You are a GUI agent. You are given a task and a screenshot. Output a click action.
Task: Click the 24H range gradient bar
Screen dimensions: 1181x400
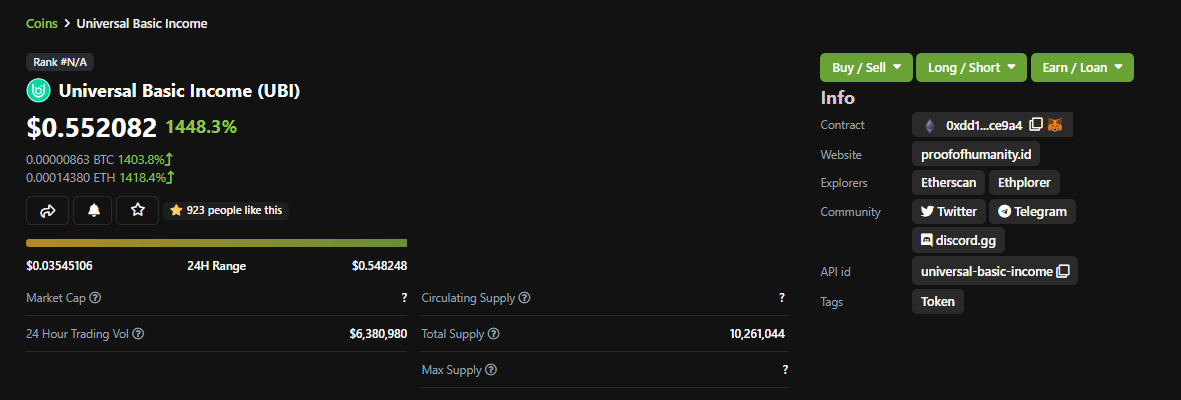217,243
